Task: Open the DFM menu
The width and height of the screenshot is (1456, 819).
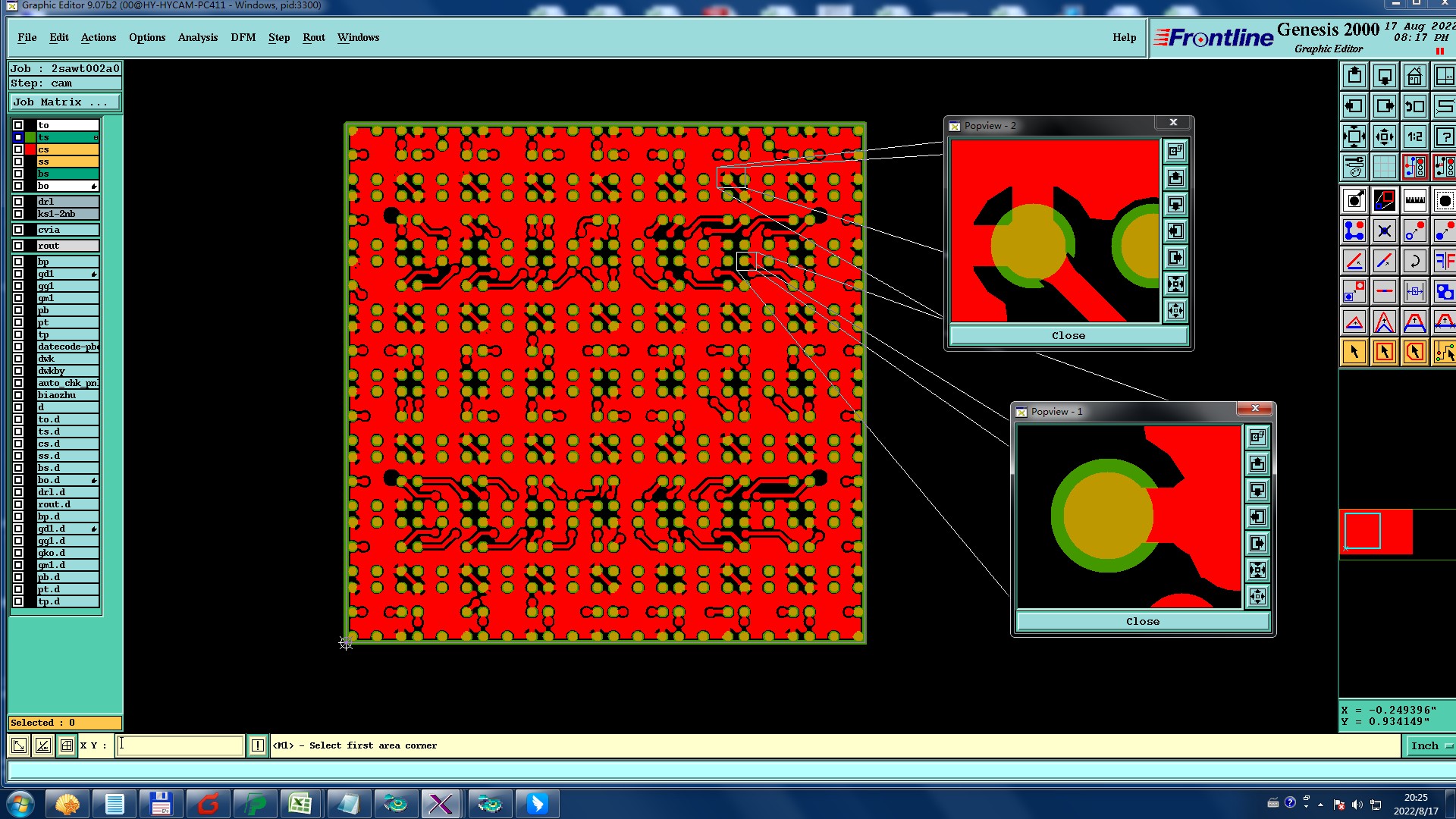Action: click(x=243, y=37)
